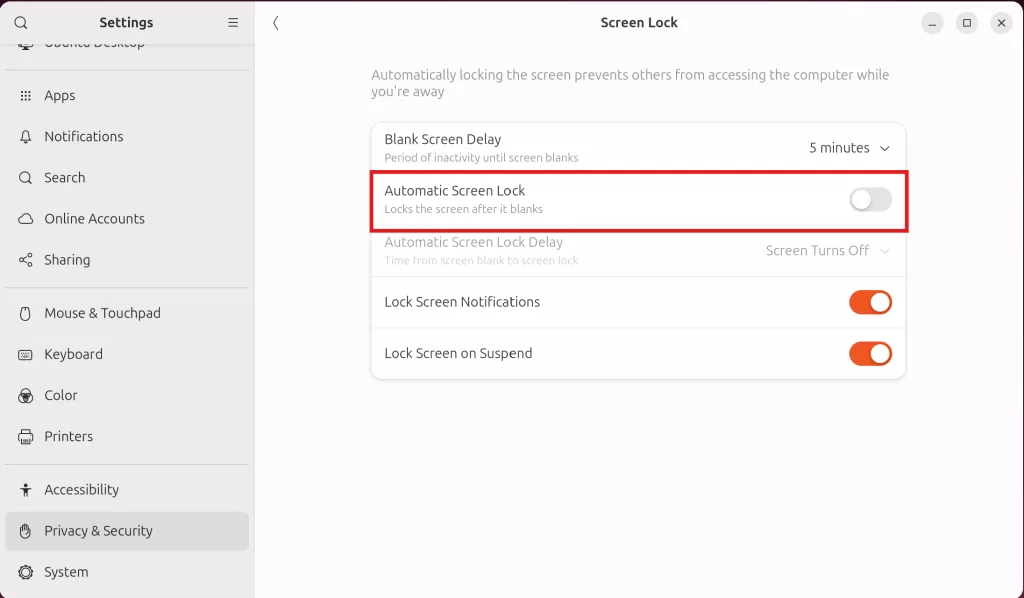Click the Sharing icon in sidebar
The image size is (1024, 598).
point(26,260)
